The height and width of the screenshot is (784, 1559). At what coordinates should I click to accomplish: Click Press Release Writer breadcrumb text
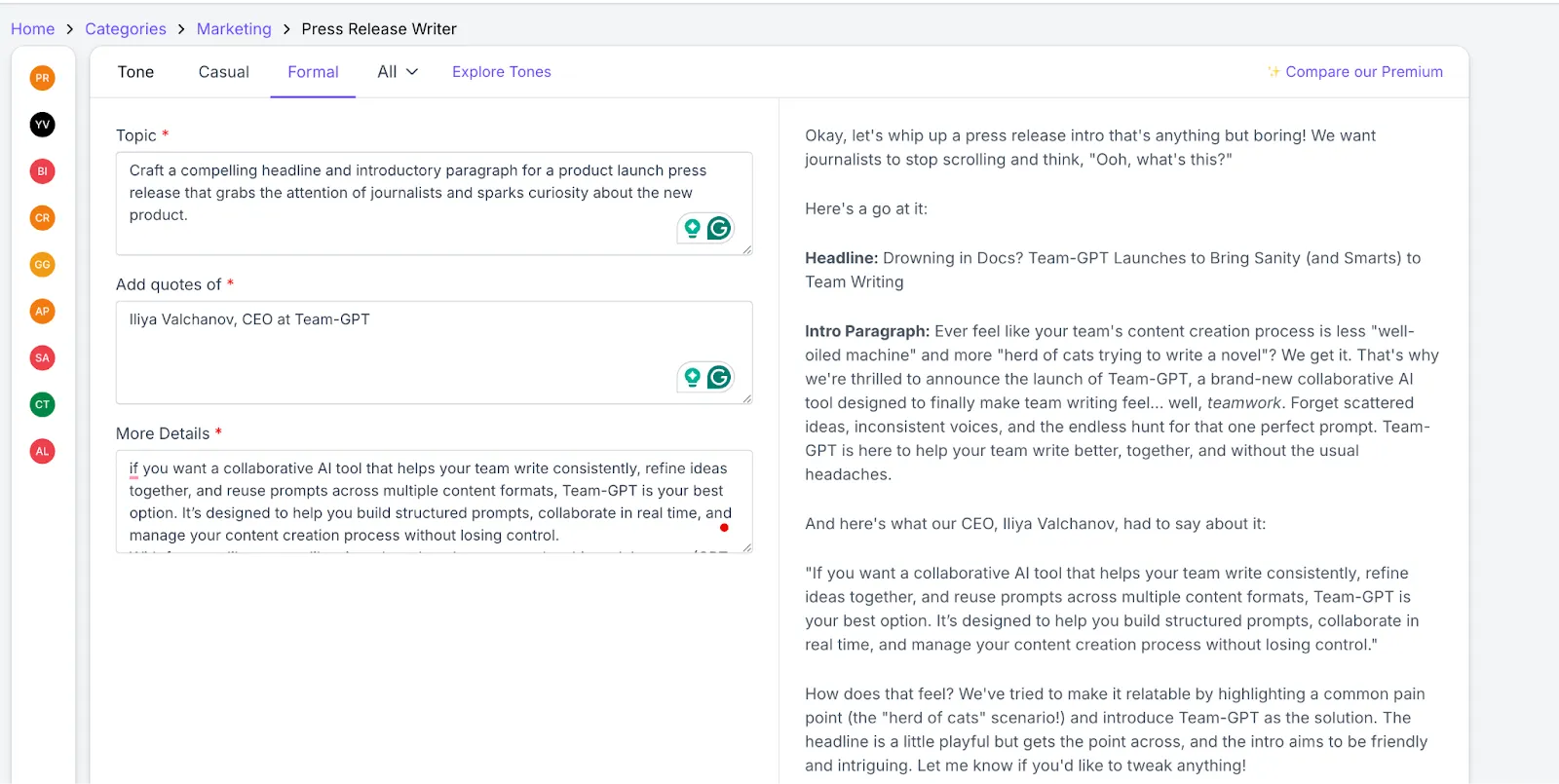[x=379, y=29]
